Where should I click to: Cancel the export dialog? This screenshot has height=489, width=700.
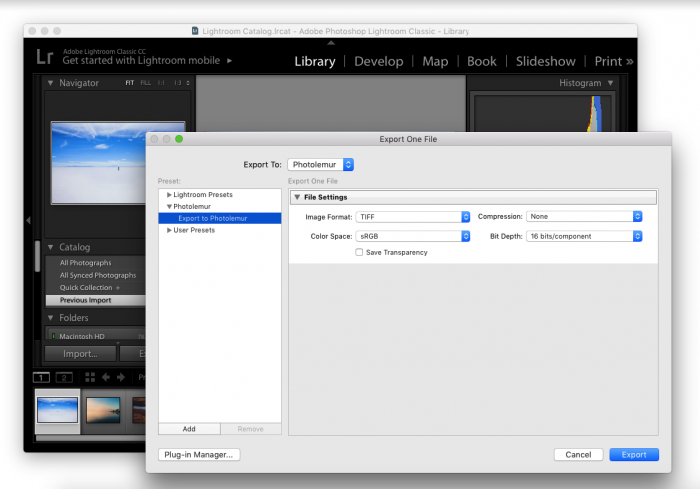click(x=578, y=455)
